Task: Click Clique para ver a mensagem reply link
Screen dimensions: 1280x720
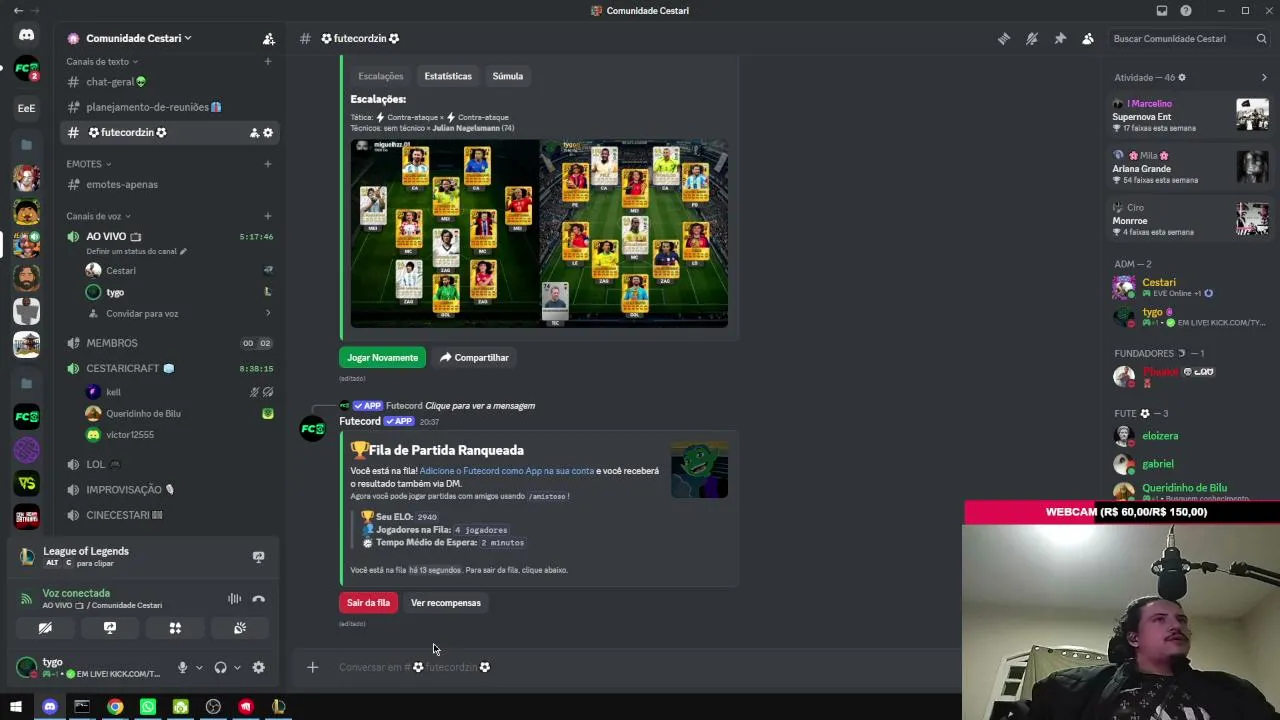Action: pyautogui.click(x=480, y=406)
